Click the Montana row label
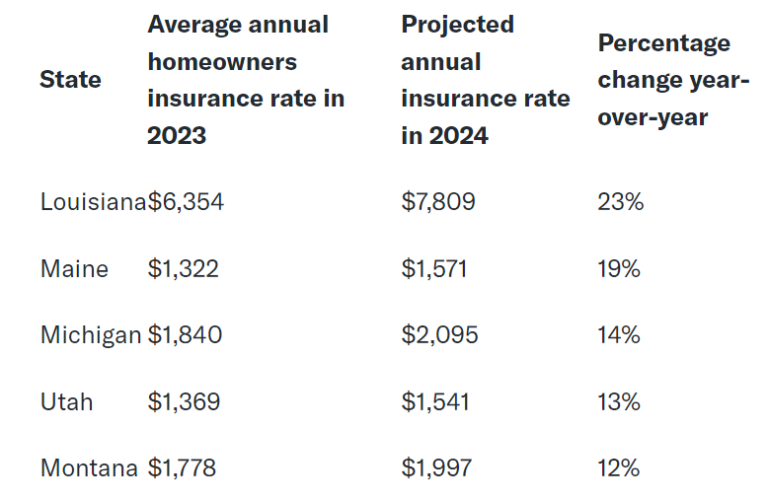 (89, 468)
